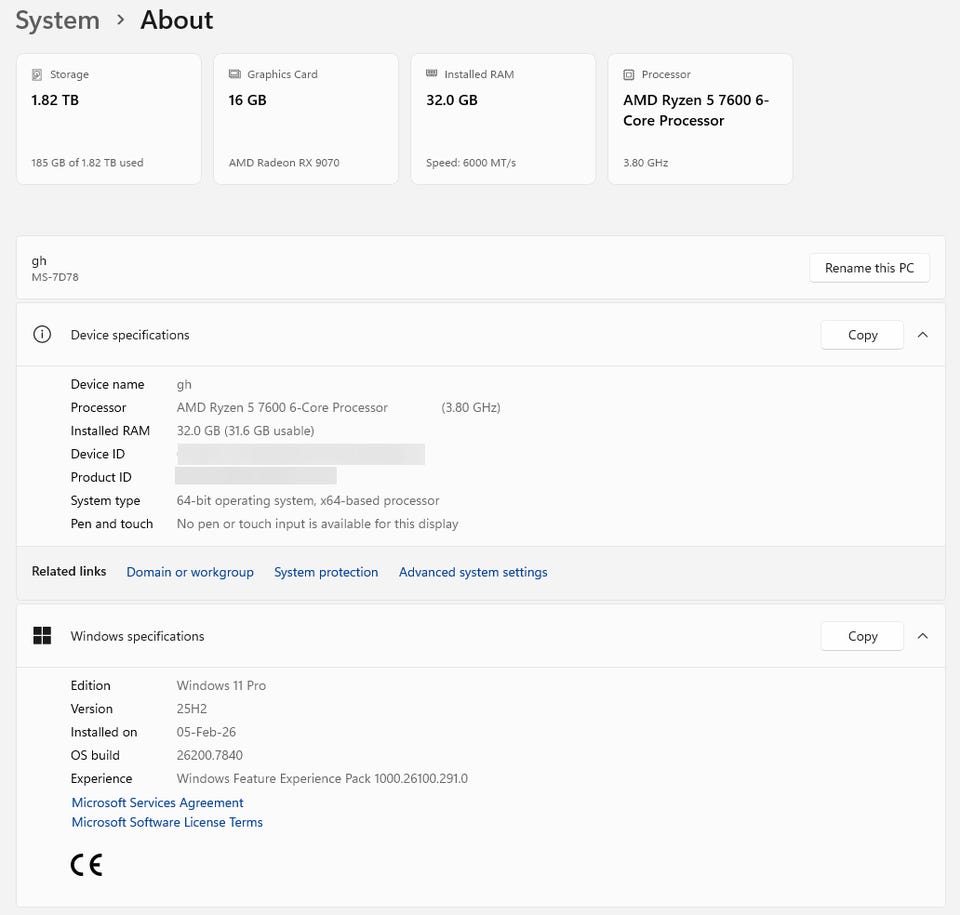Click the Storage drive icon
This screenshot has width=960, height=915.
(x=37, y=75)
